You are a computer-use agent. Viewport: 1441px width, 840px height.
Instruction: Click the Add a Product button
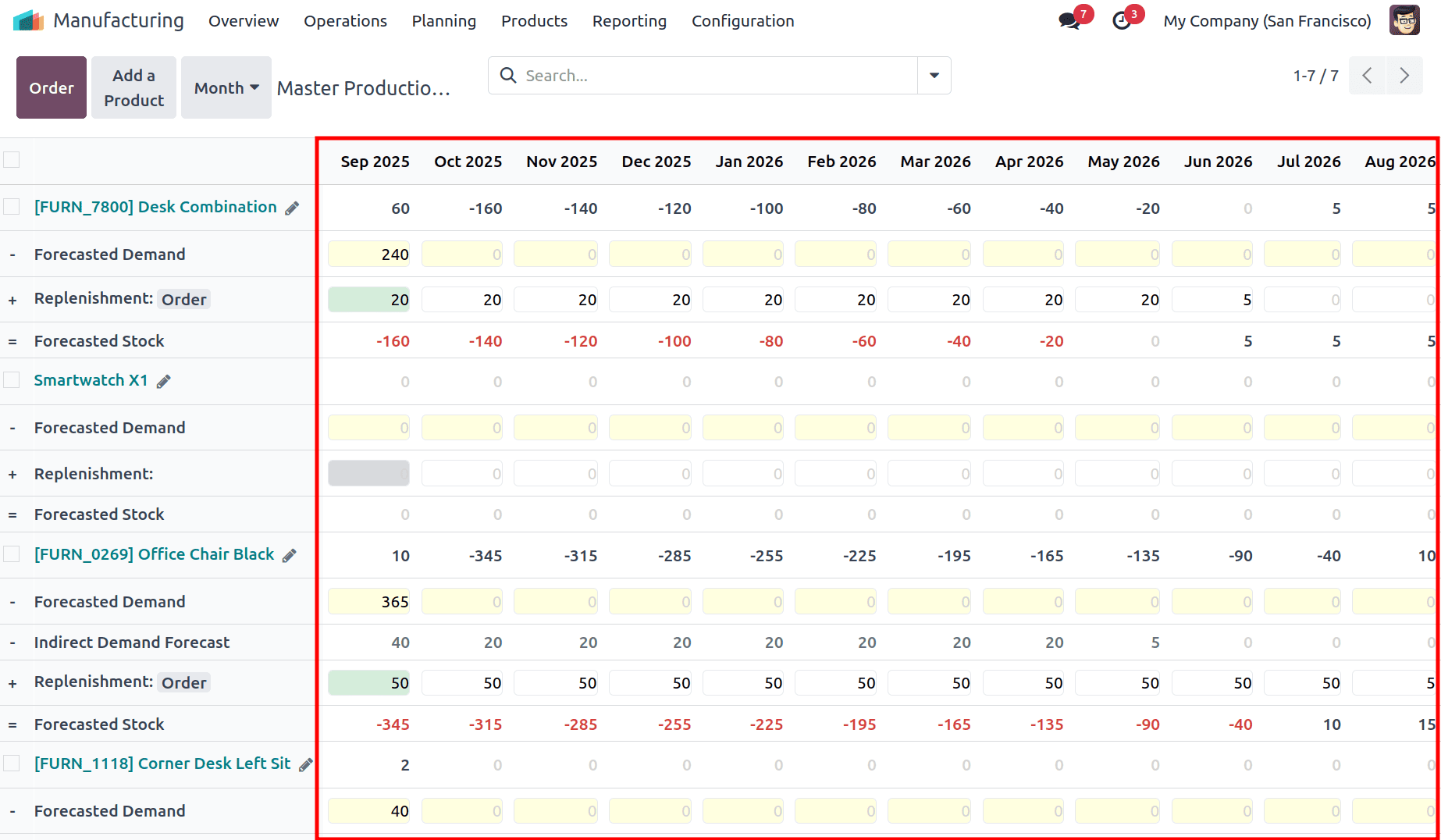133,87
